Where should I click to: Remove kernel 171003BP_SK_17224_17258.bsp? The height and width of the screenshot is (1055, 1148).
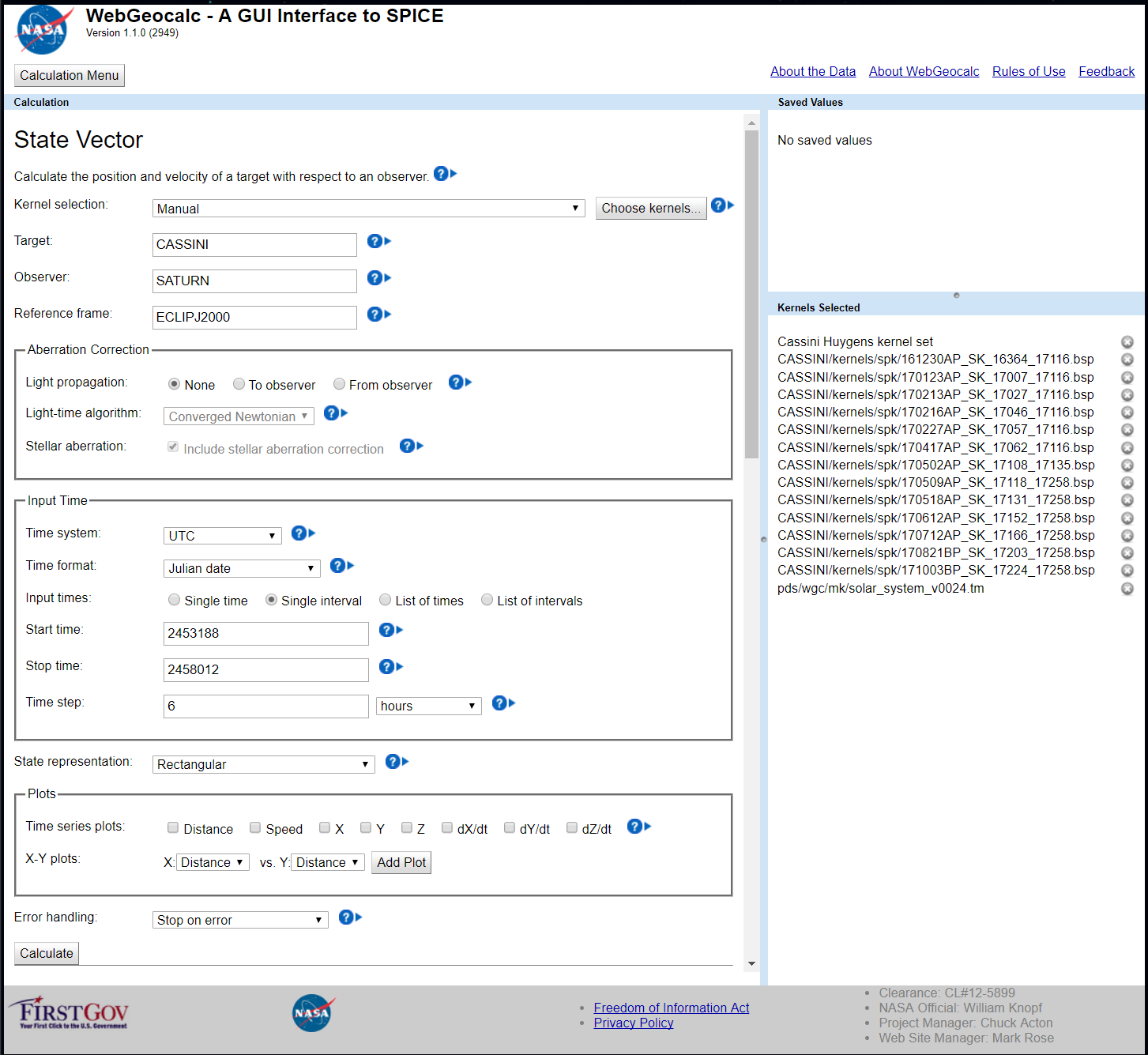tap(1127, 571)
